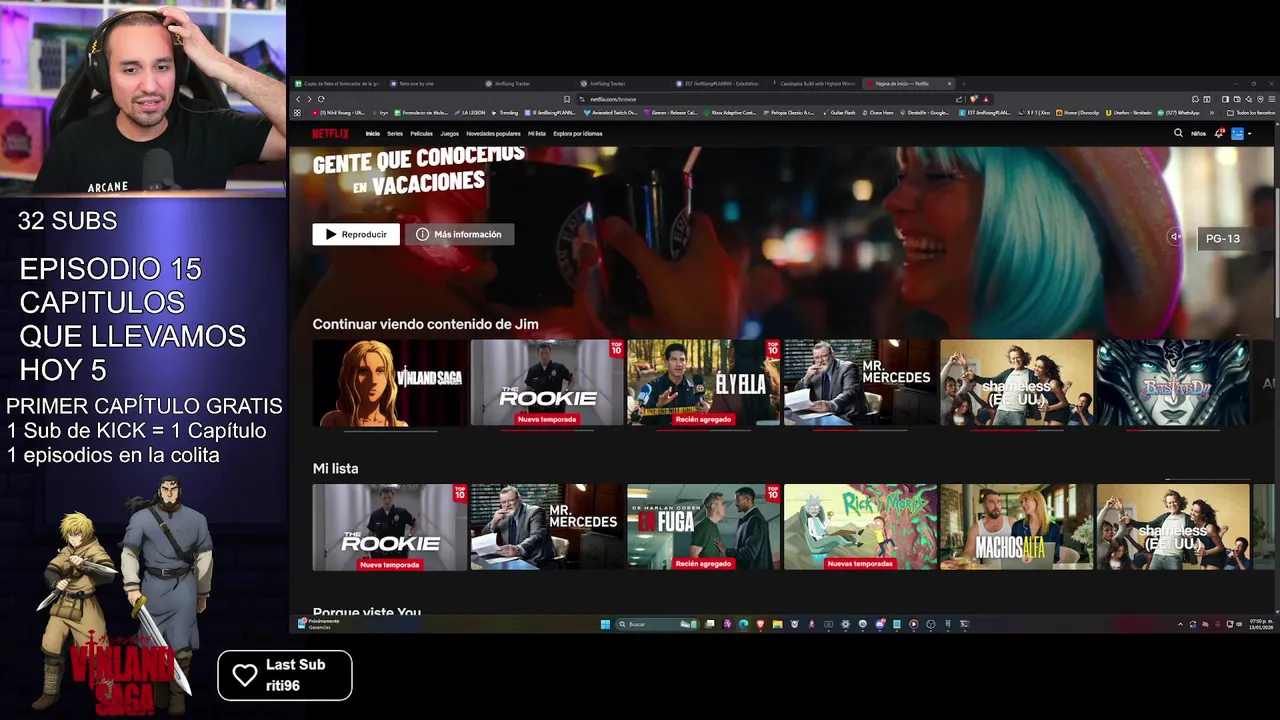Open Trending bookmark
This screenshot has height=720, width=1280.
click(505, 113)
